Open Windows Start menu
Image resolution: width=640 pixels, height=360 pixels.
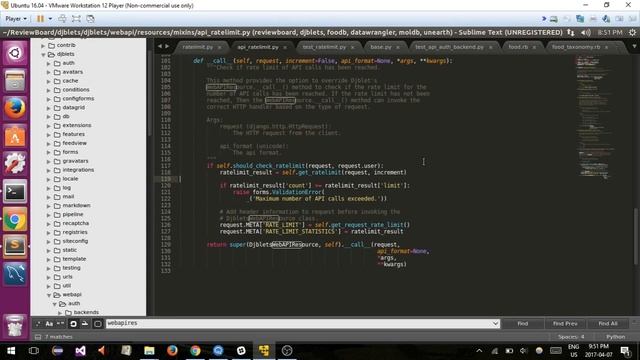coord(11,351)
